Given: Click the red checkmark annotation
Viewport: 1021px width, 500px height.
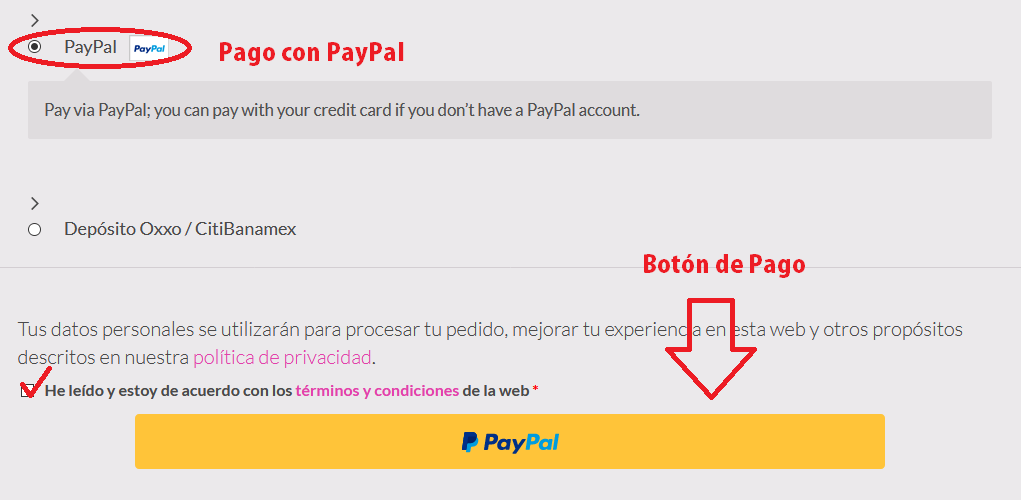Looking at the screenshot, I should (36, 382).
